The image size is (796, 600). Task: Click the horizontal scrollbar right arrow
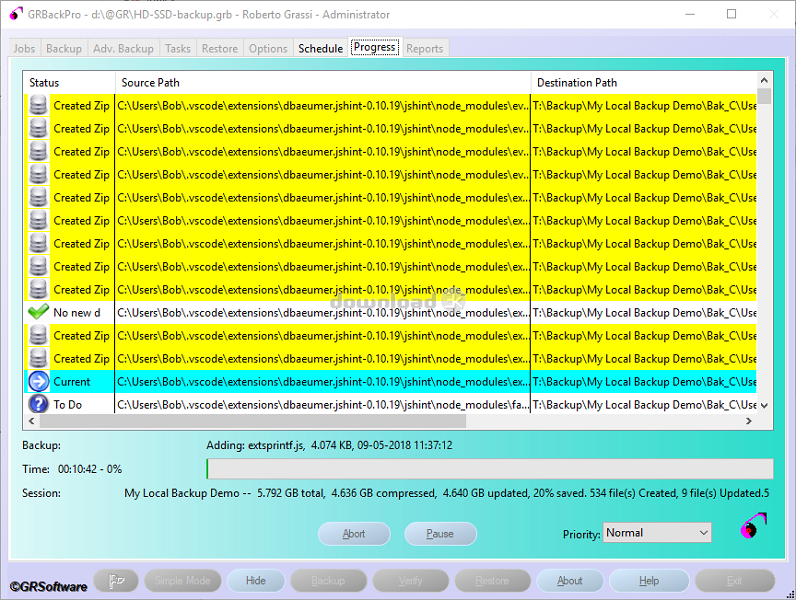tap(748, 421)
